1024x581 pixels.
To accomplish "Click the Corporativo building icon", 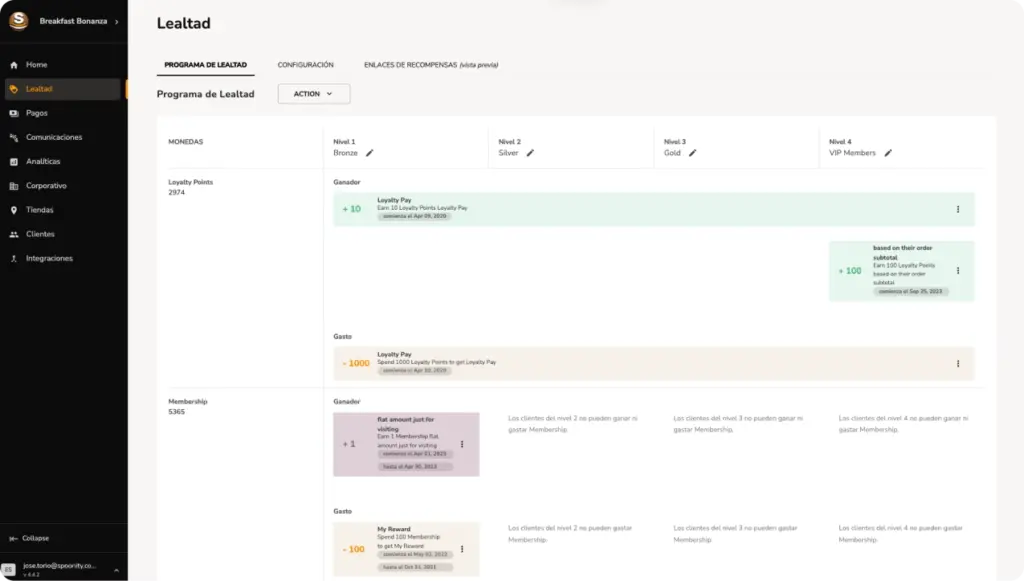I will coord(14,186).
